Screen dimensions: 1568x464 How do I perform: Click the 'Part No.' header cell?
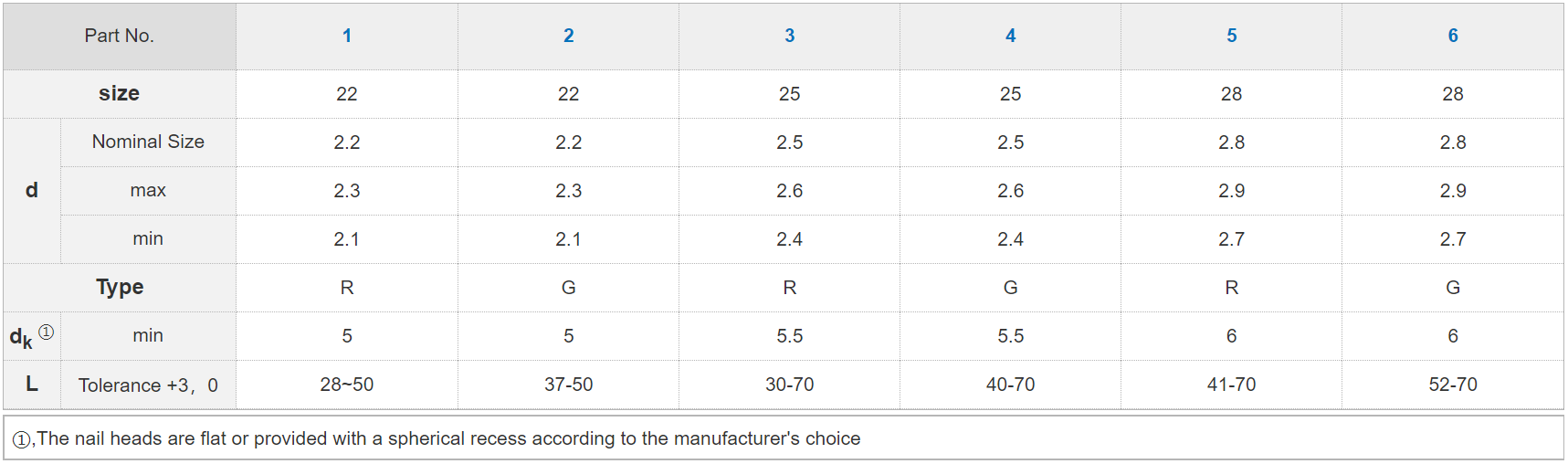(x=119, y=36)
